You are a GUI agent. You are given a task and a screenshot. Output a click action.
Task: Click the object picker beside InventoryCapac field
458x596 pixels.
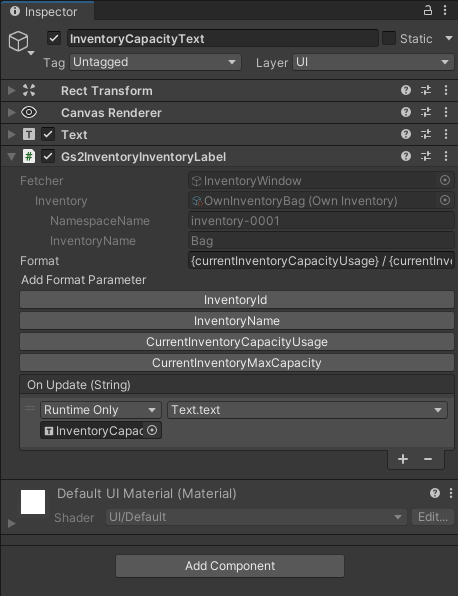152,430
